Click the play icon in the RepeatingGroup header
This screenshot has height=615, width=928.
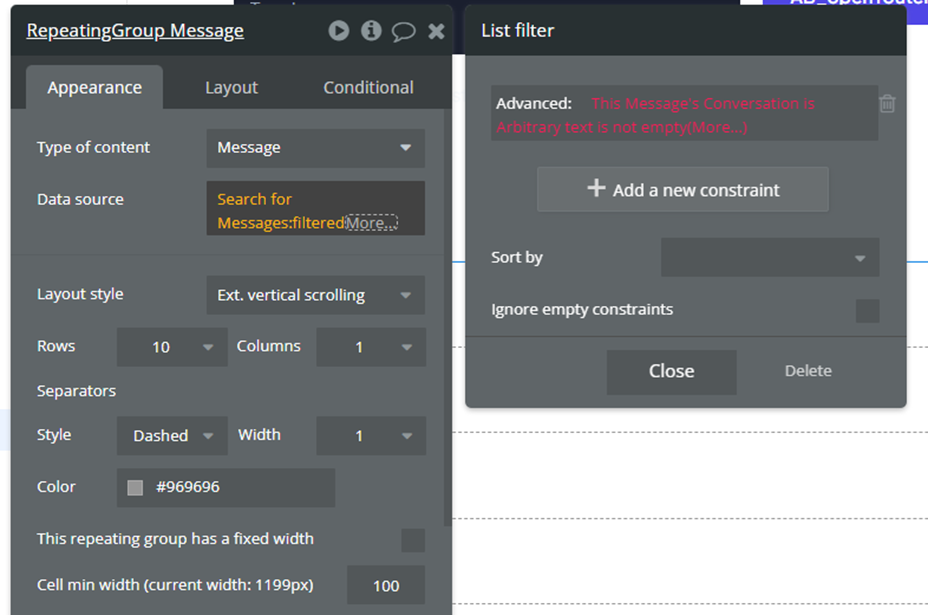[x=339, y=31]
